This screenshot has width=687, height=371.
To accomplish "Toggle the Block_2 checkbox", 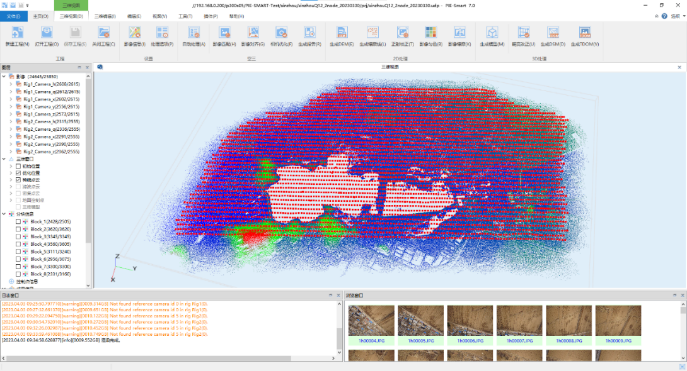I will coord(18,229).
